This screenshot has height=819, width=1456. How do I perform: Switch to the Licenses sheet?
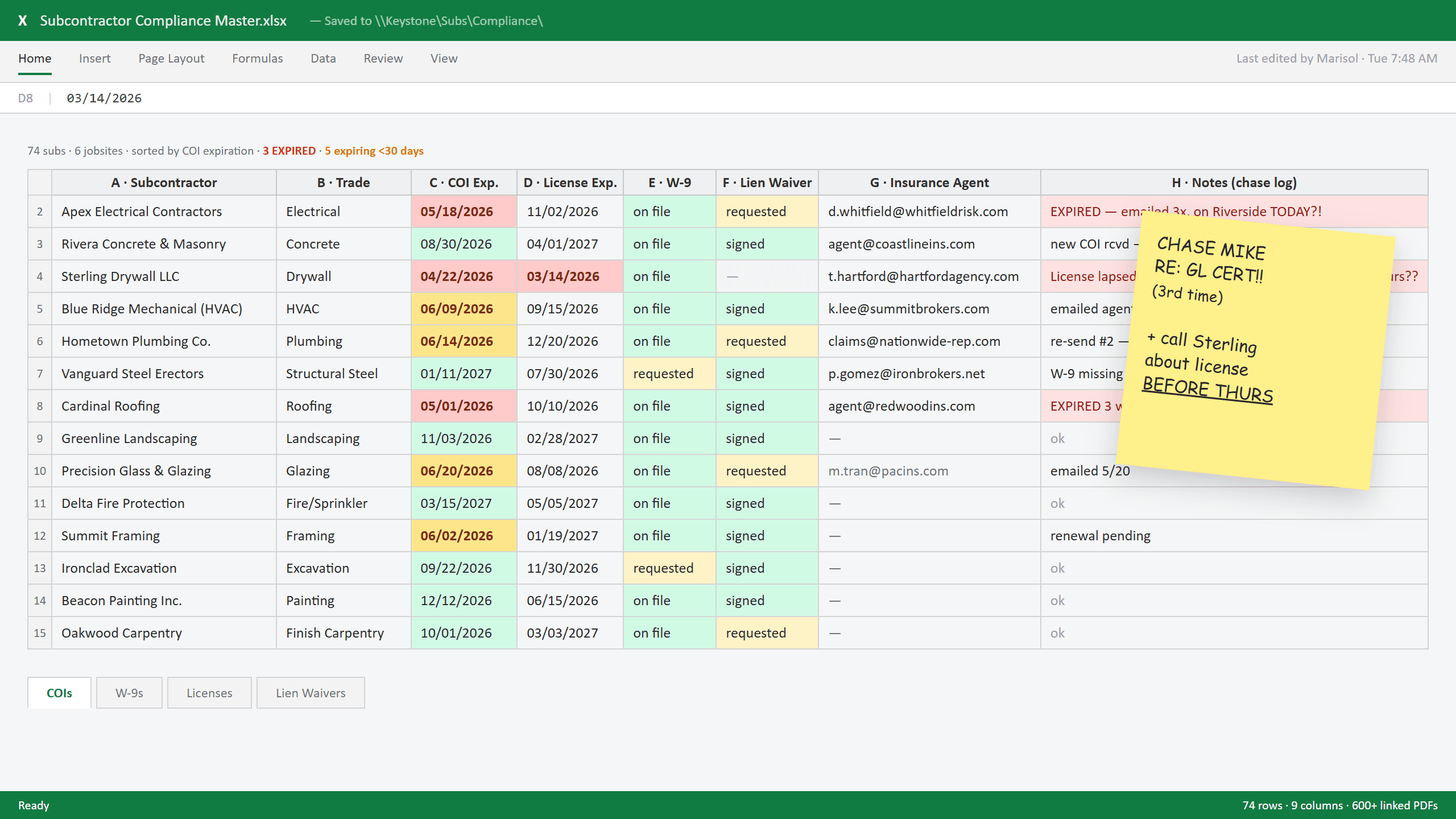pyautogui.click(x=209, y=693)
